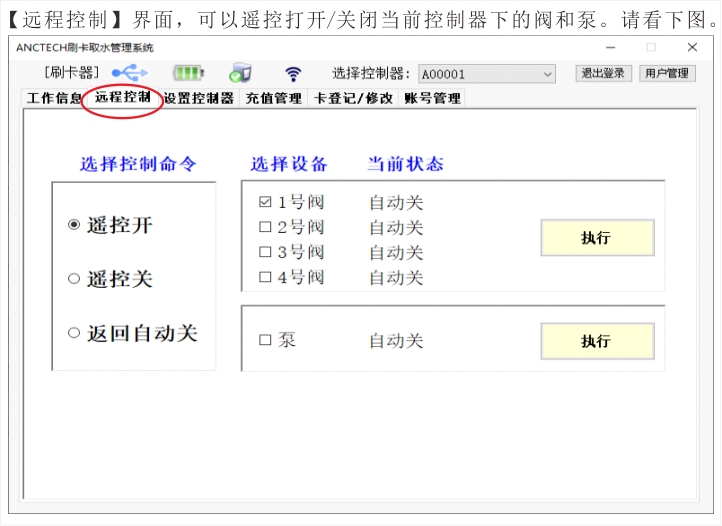
Task: Switch to the 卡登记/修改 tab
Action: point(353,98)
